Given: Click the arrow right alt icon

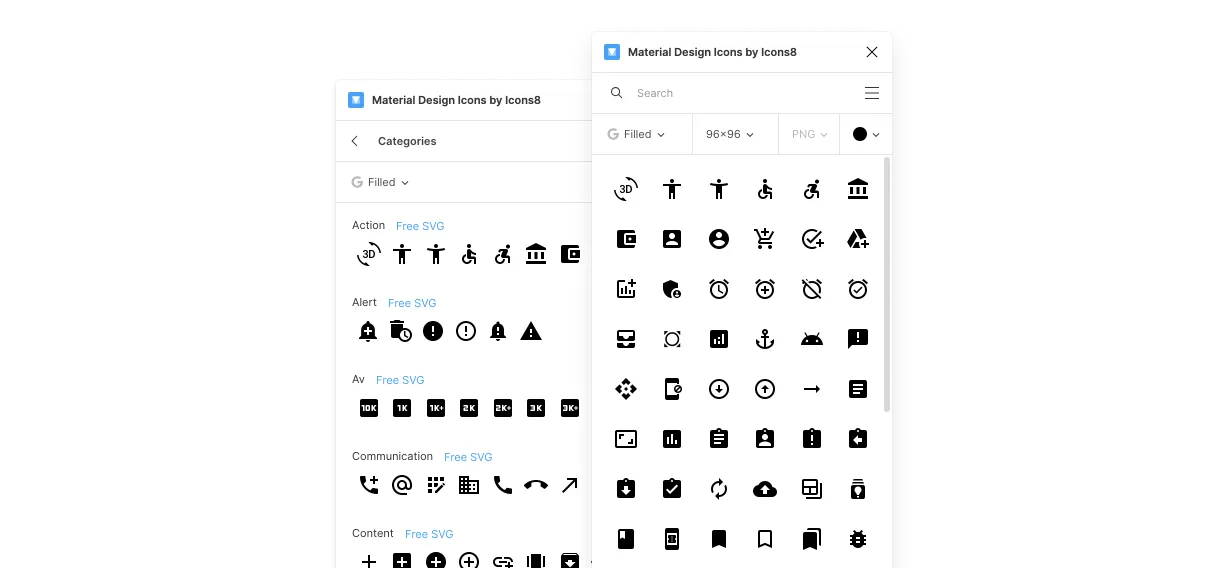Looking at the screenshot, I should pyautogui.click(x=812, y=389).
